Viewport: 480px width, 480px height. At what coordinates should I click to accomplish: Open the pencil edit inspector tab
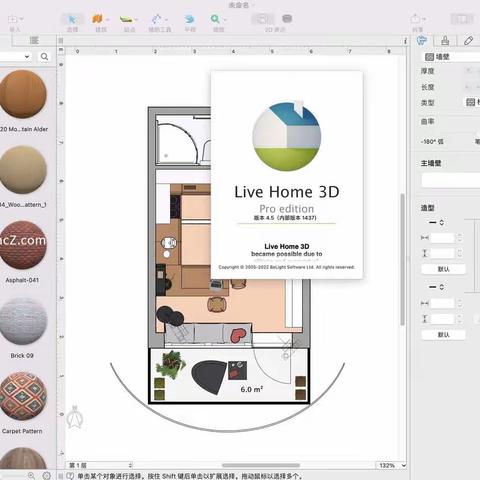point(468,41)
